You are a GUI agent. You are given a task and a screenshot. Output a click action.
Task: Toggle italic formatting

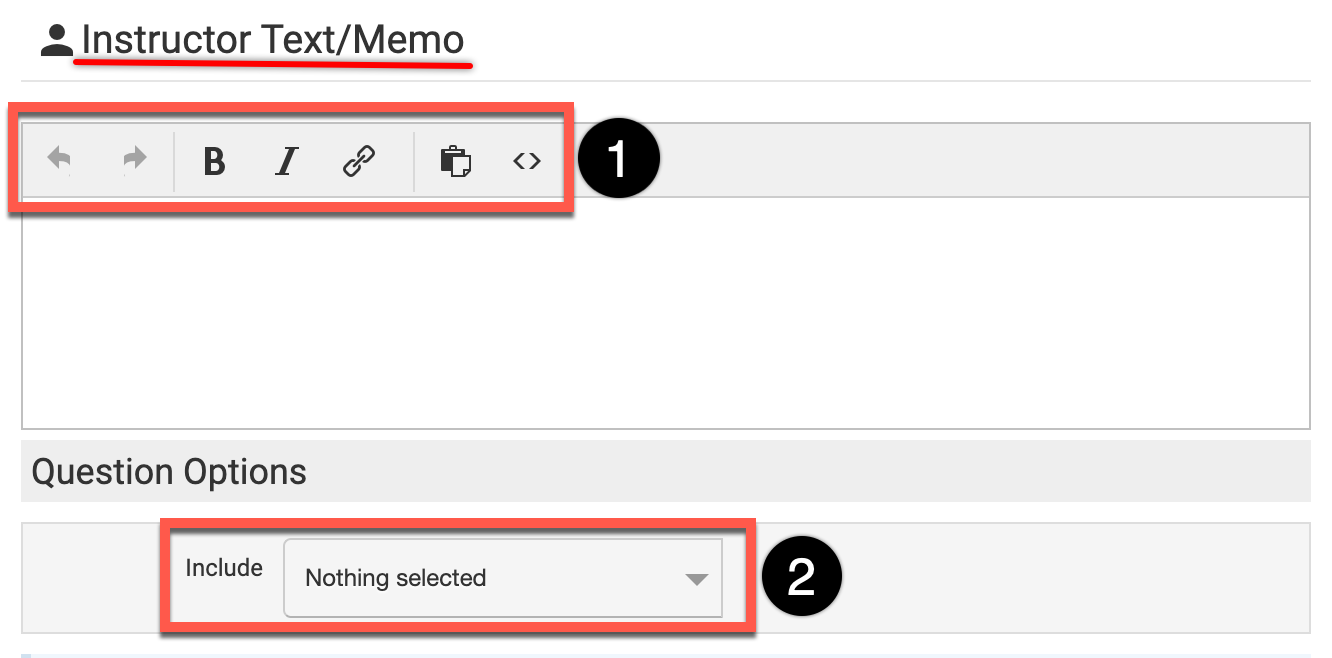[x=287, y=161]
